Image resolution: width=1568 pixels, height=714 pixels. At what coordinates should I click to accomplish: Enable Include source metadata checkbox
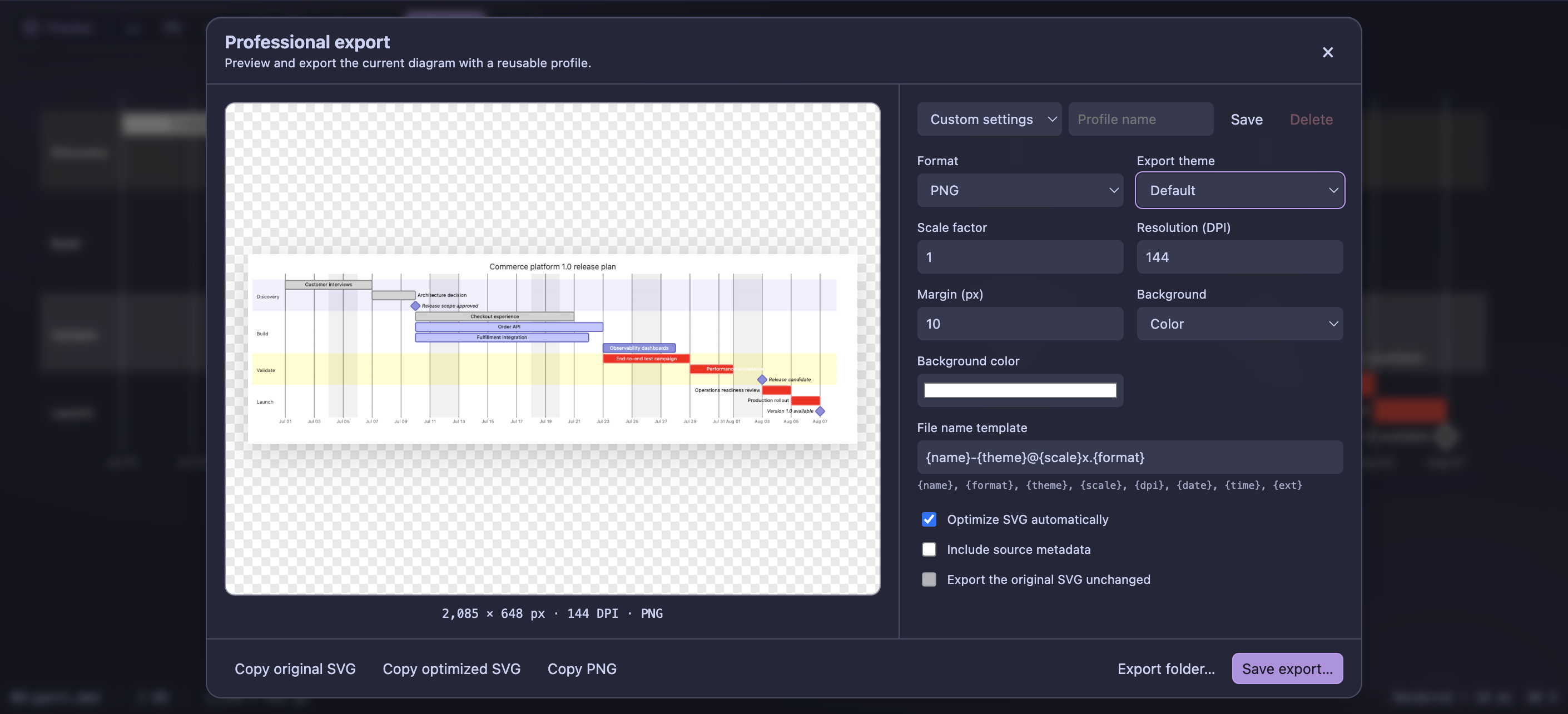(x=929, y=549)
